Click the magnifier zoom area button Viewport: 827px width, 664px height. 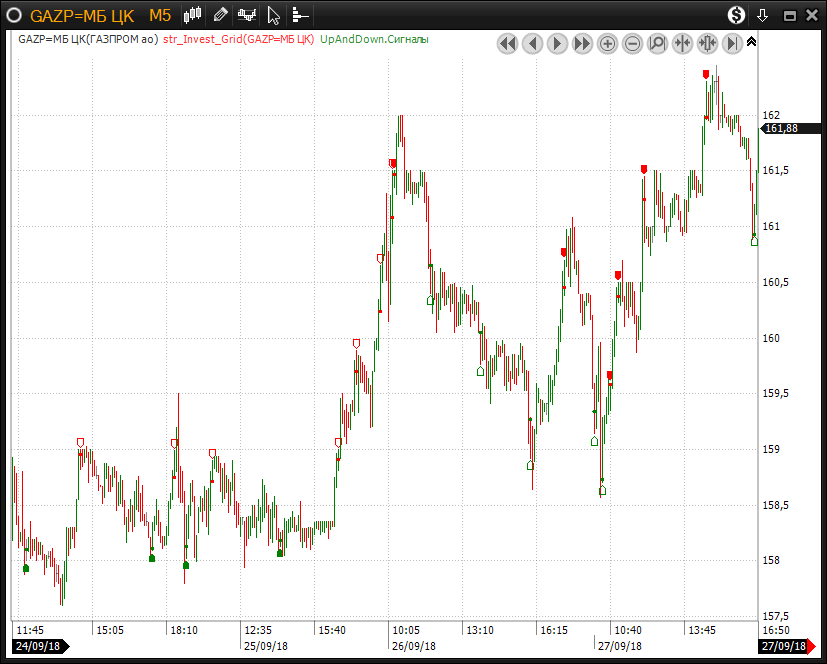(x=657, y=44)
